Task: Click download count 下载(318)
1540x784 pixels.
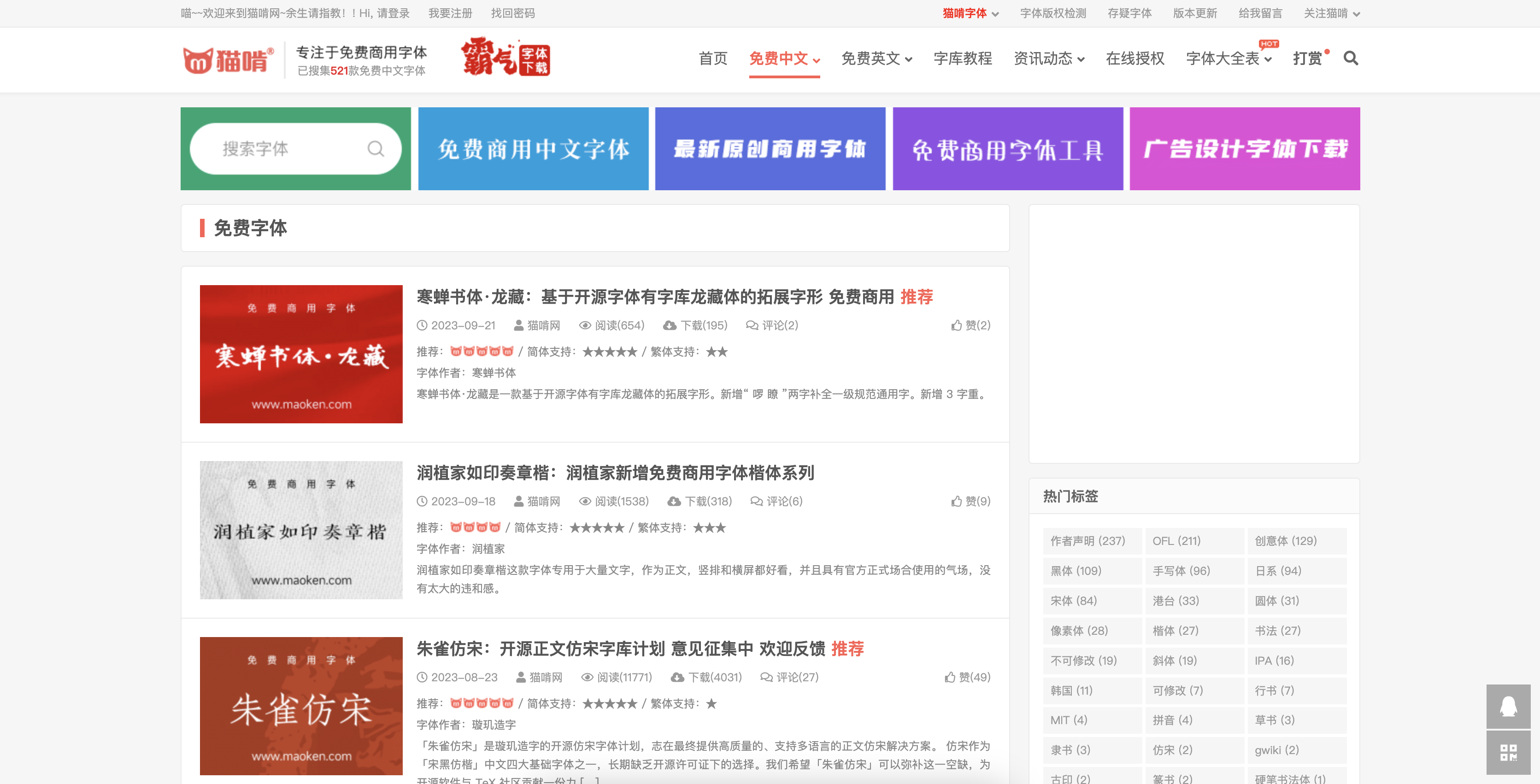Action: tap(699, 501)
